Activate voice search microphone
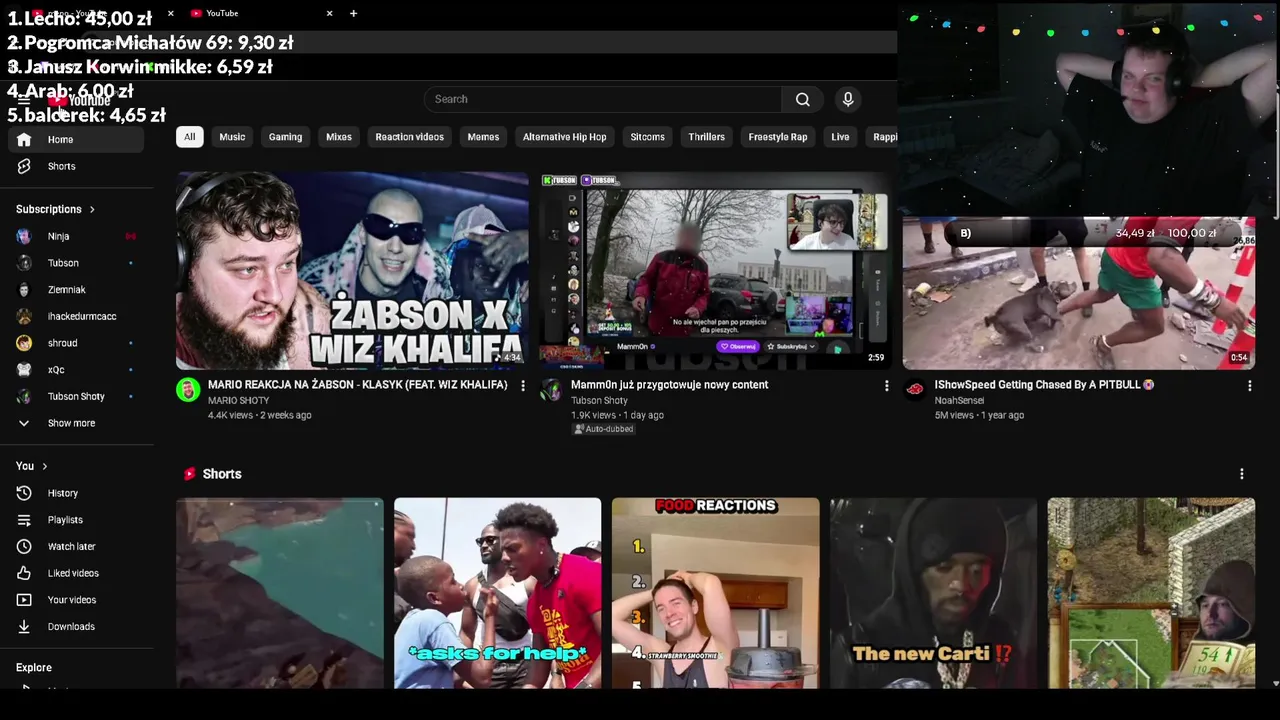The width and height of the screenshot is (1280, 720). pyautogui.click(x=848, y=99)
